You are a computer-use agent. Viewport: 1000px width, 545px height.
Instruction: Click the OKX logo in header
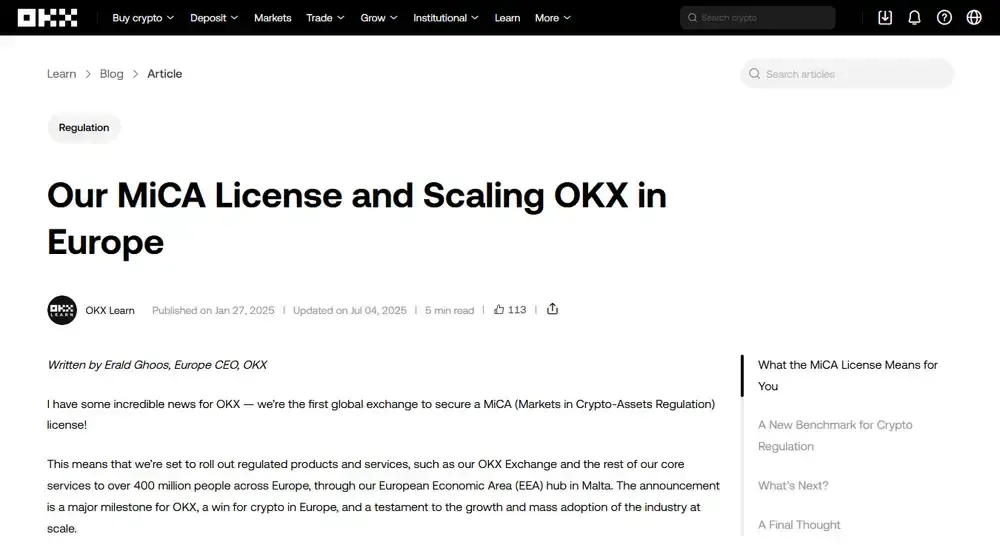pos(47,18)
